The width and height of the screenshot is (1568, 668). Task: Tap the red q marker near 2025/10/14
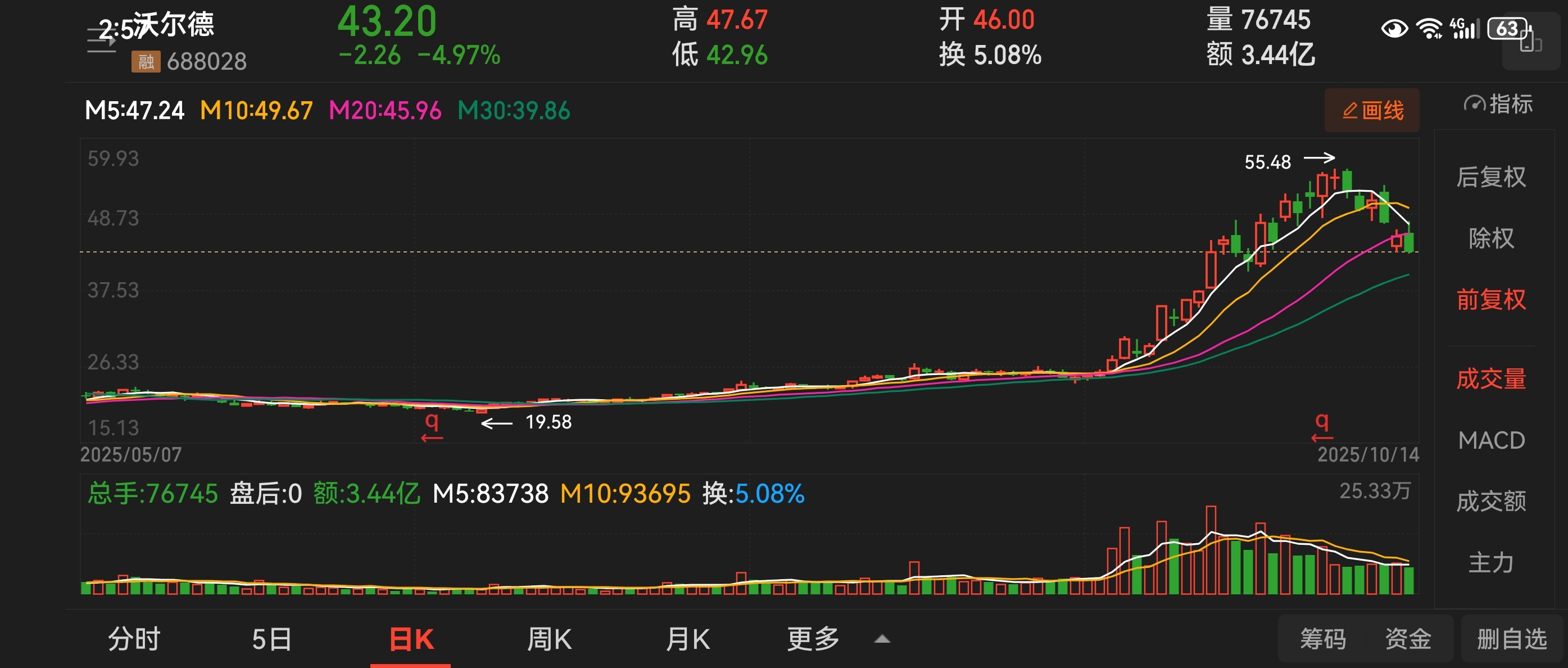[1321, 425]
